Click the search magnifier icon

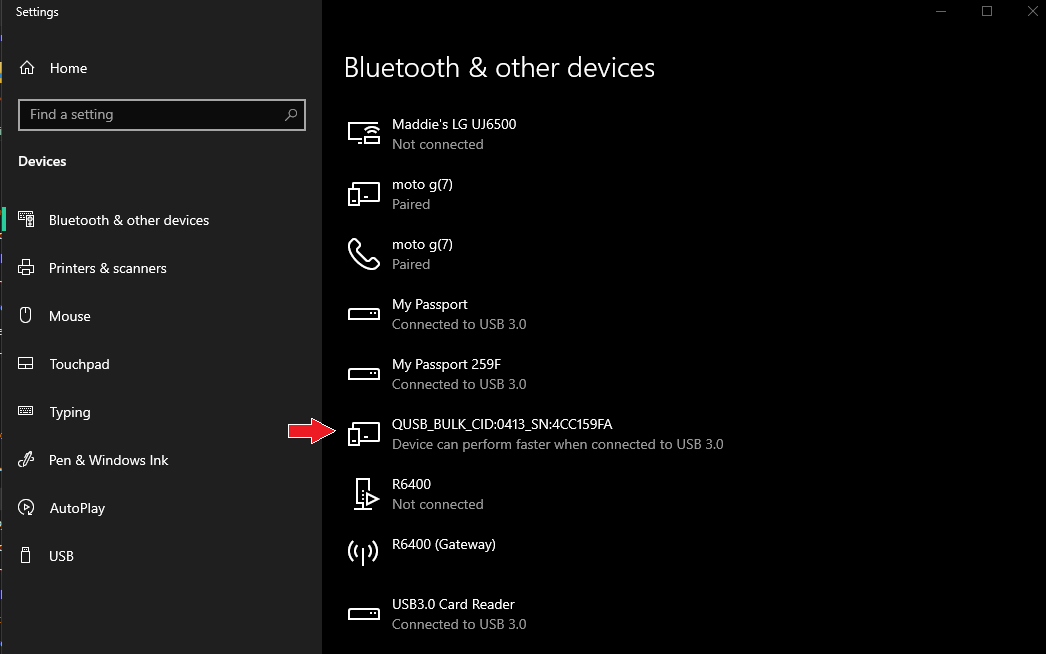coord(291,115)
